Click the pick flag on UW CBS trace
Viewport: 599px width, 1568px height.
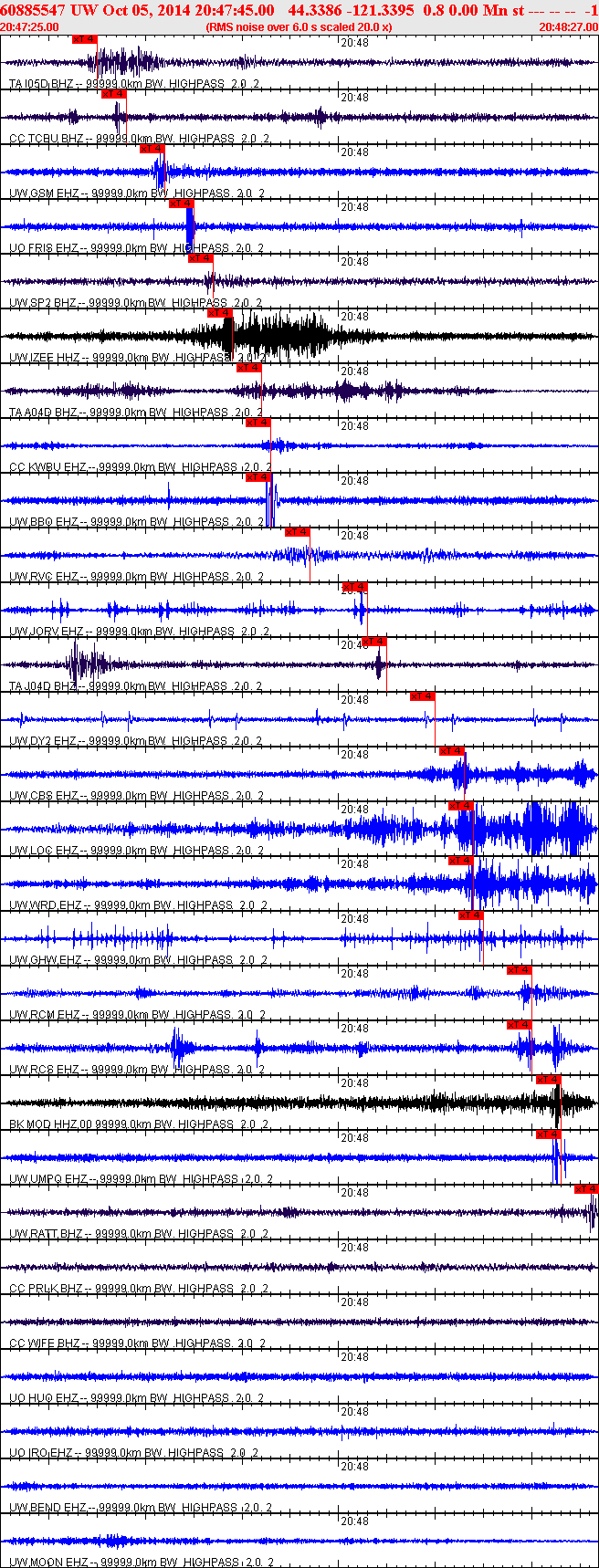(452, 751)
